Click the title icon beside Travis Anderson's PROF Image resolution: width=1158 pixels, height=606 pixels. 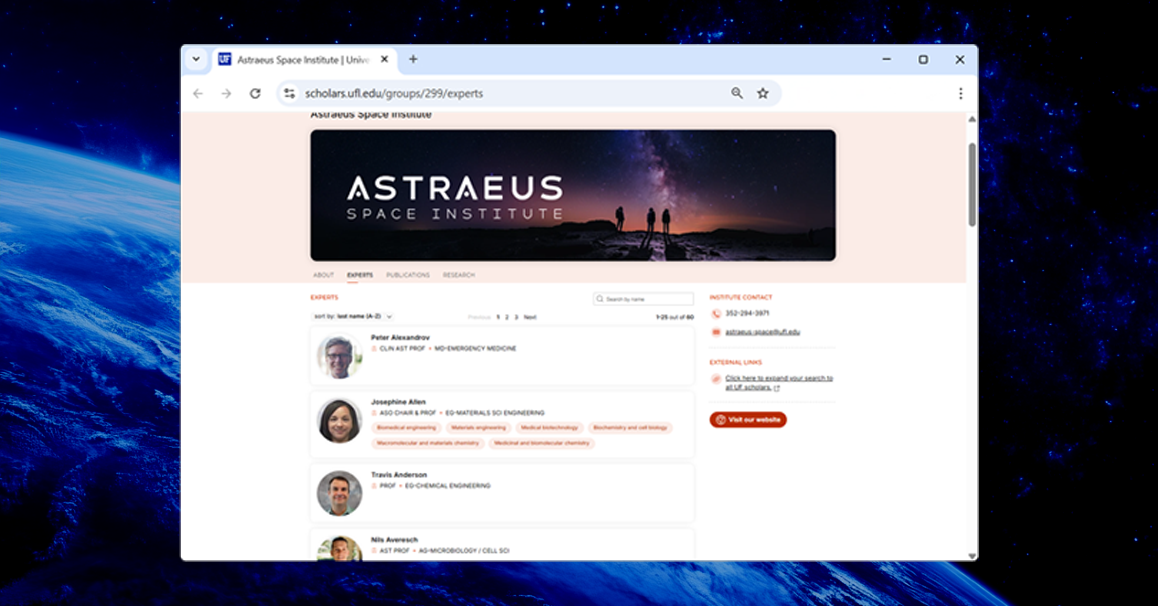coord(374,486)
